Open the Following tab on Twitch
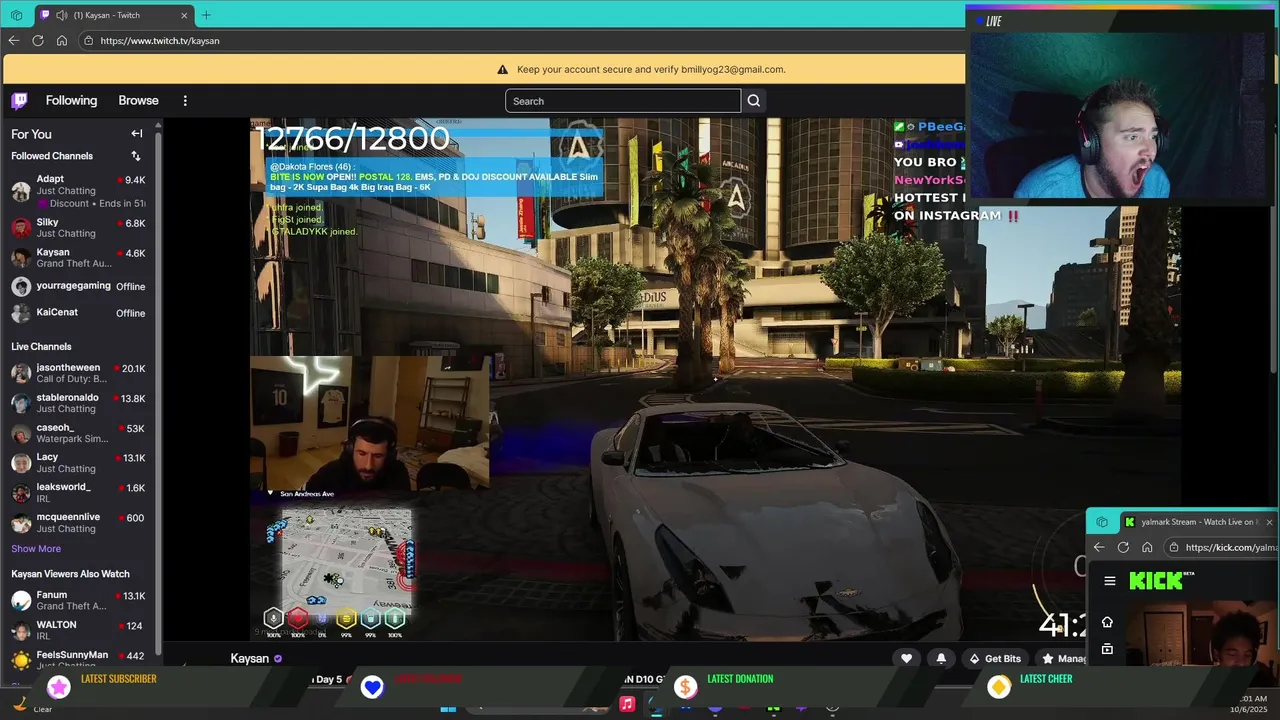Viewport: 1280px width, 720px height. pyautogui.click(x=71, y=100)
